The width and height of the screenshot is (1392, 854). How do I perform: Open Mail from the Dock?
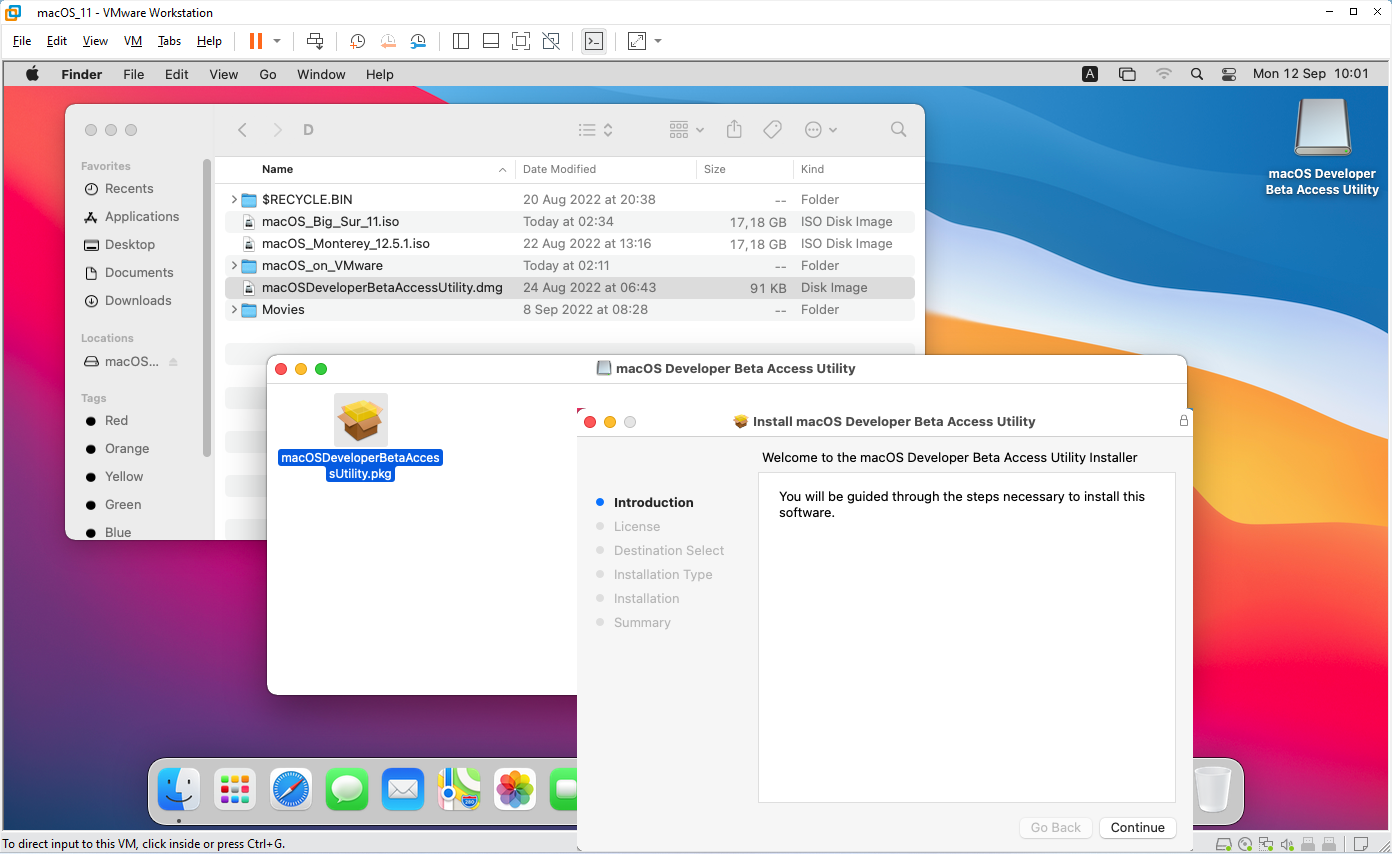click(x=403, y=790)
